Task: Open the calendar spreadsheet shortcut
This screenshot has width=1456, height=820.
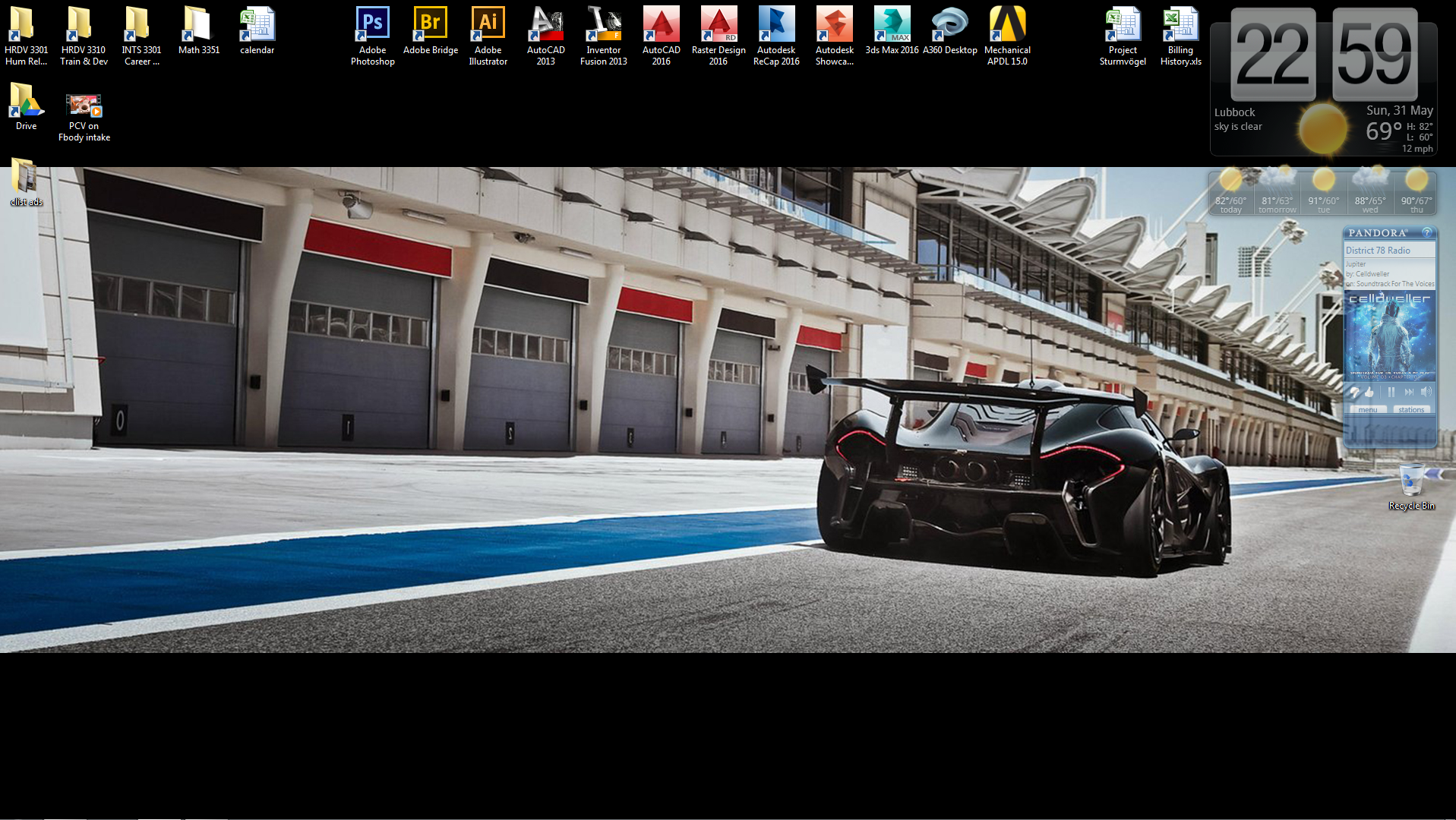Action: point(257,30)
